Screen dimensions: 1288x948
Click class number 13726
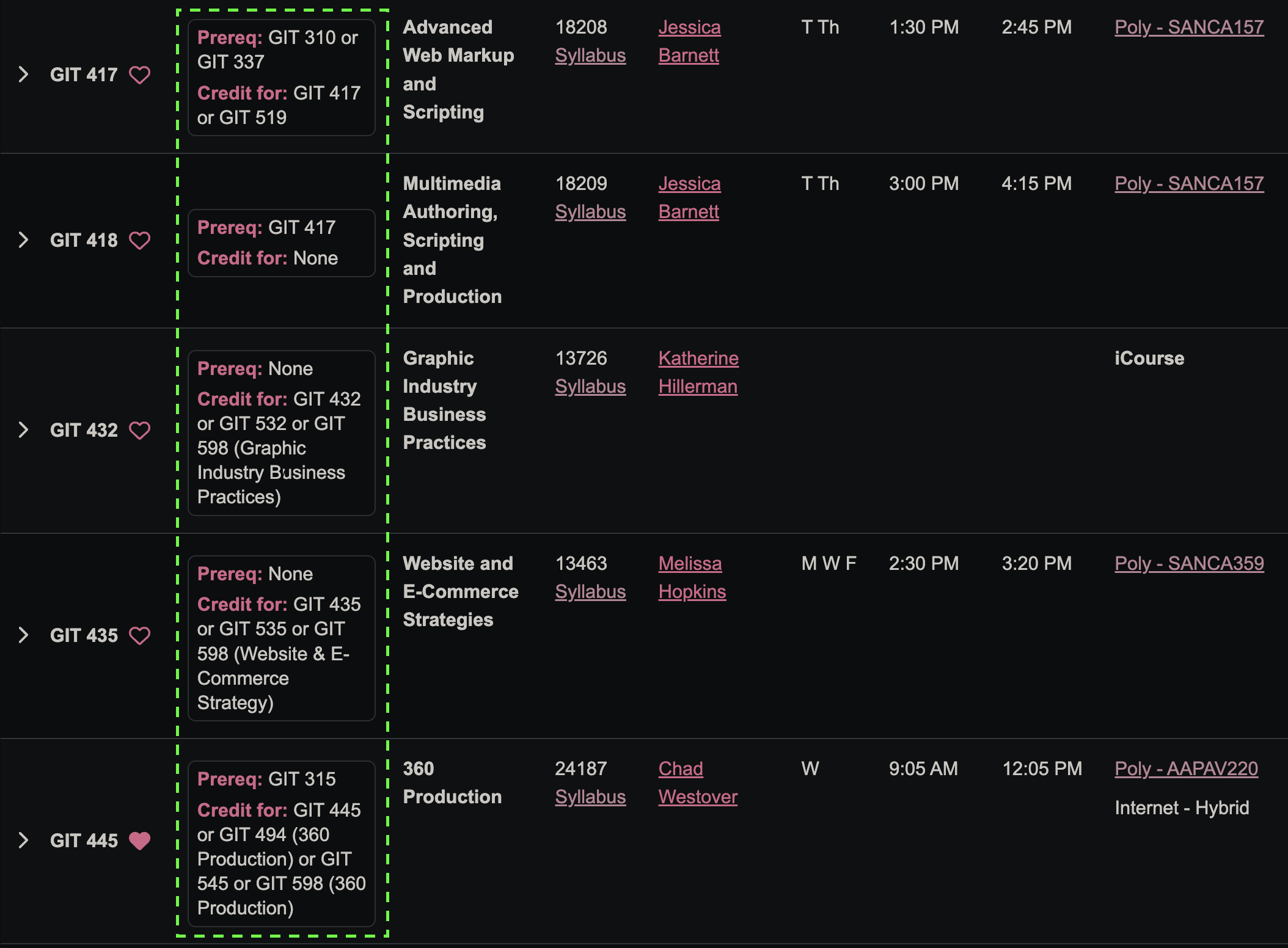click(x=581, y=359)
